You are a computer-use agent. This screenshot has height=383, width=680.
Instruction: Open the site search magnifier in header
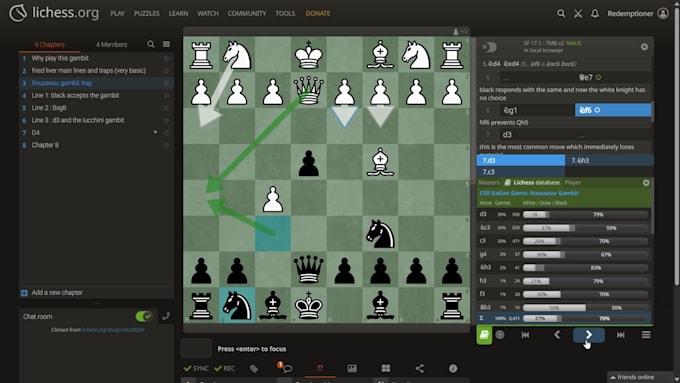(x=561, y=13)
